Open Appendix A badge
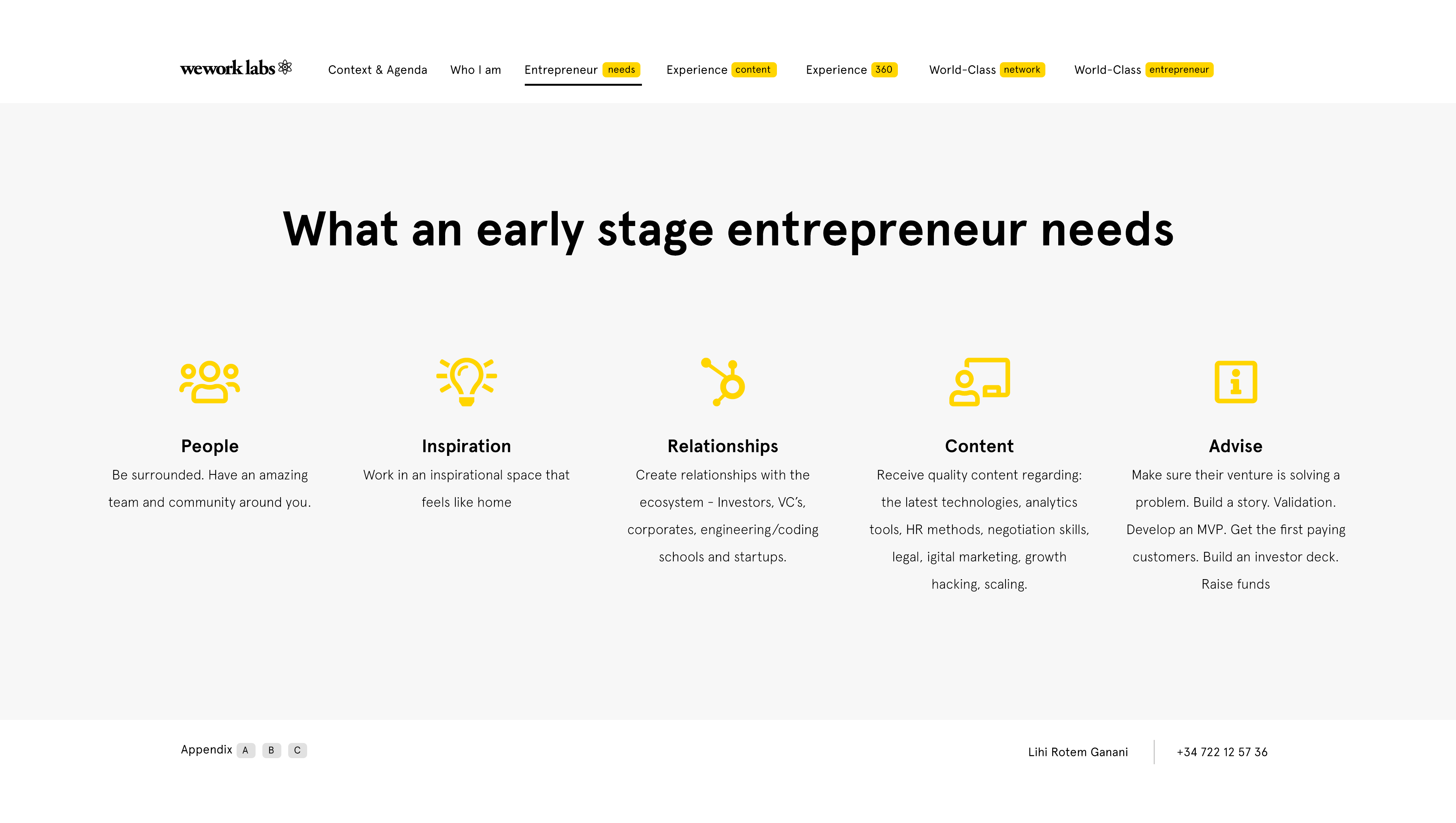 point(245,750)
